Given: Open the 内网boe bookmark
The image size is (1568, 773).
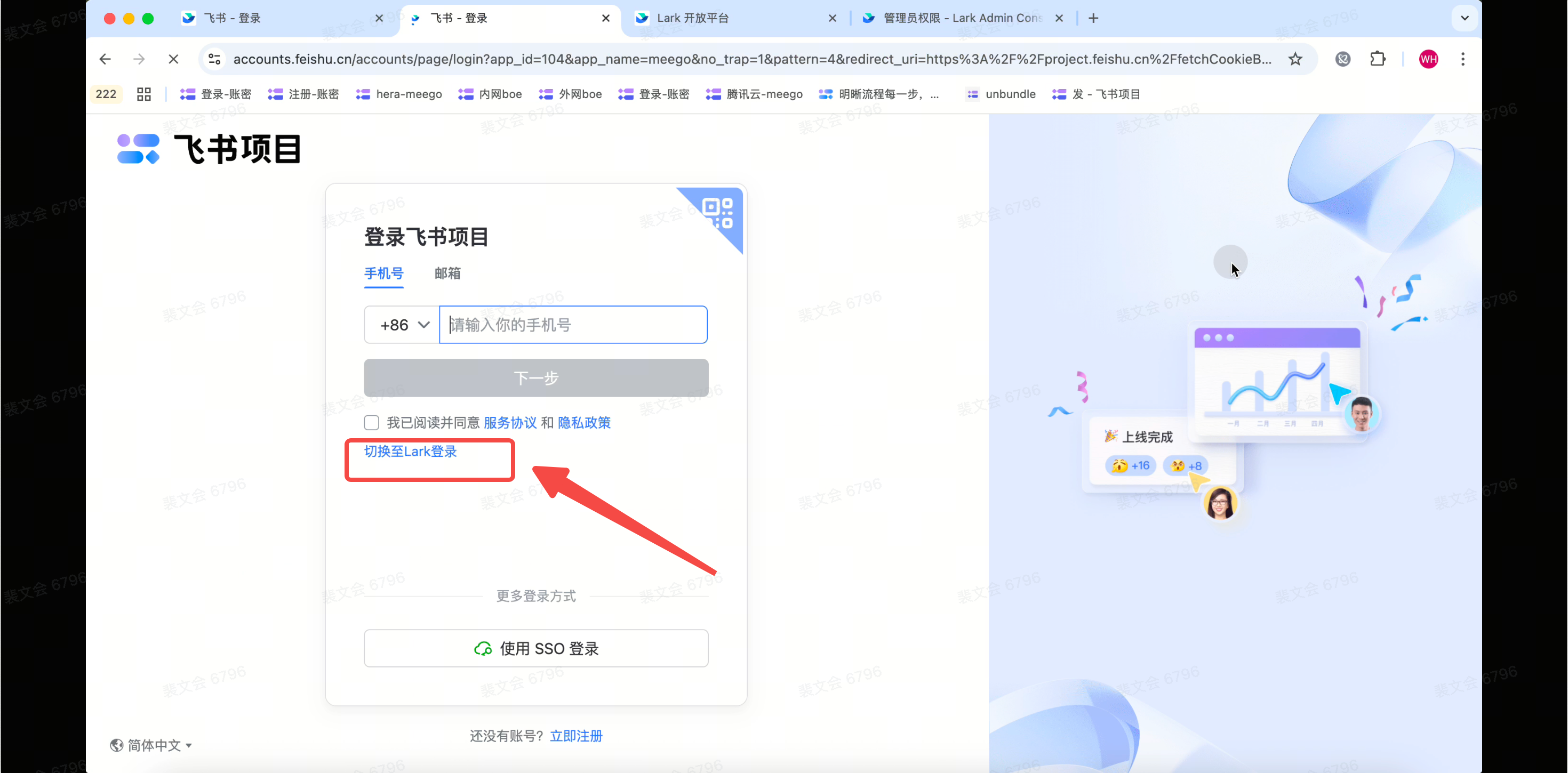Looking at the screenshot, I should click(x=491, y=94).
